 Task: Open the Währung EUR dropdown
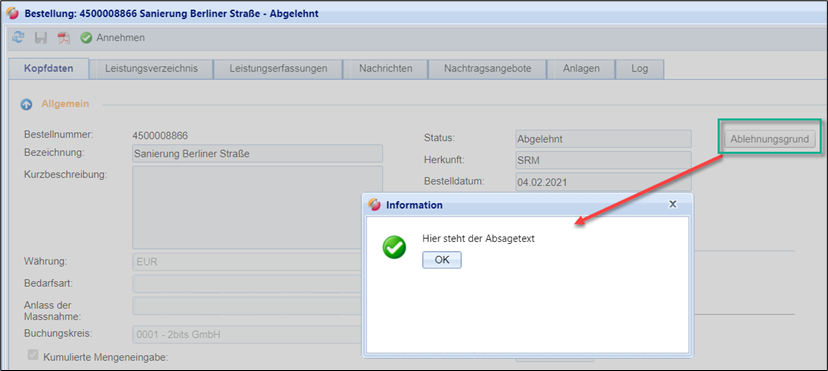pyautogui.click(x=247, y=261)
